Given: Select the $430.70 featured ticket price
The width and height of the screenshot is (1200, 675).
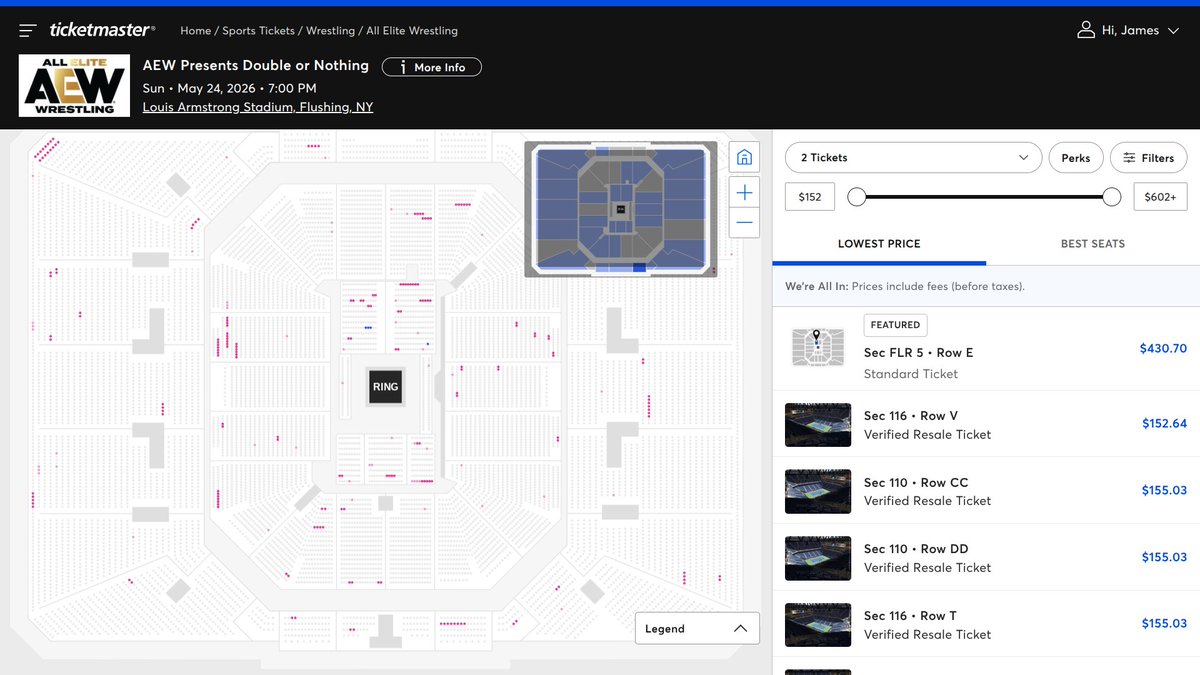Looking at the screenshot, I should click(1163, 349).
